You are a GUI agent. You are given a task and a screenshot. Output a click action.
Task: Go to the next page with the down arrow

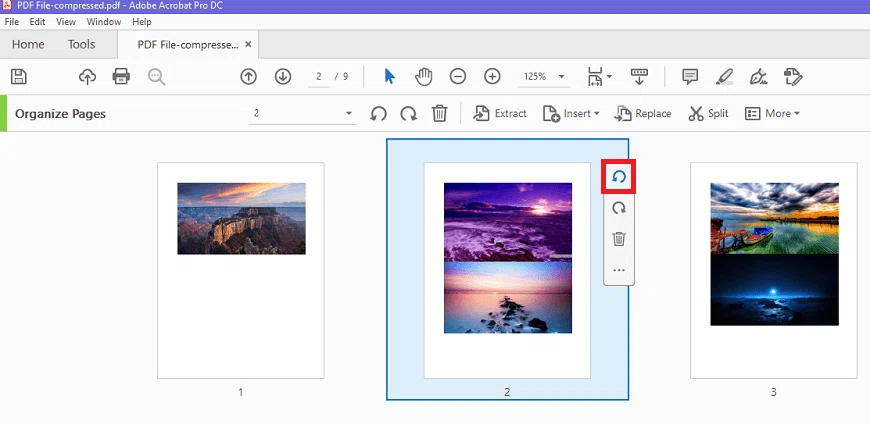(x=283, y=77)
